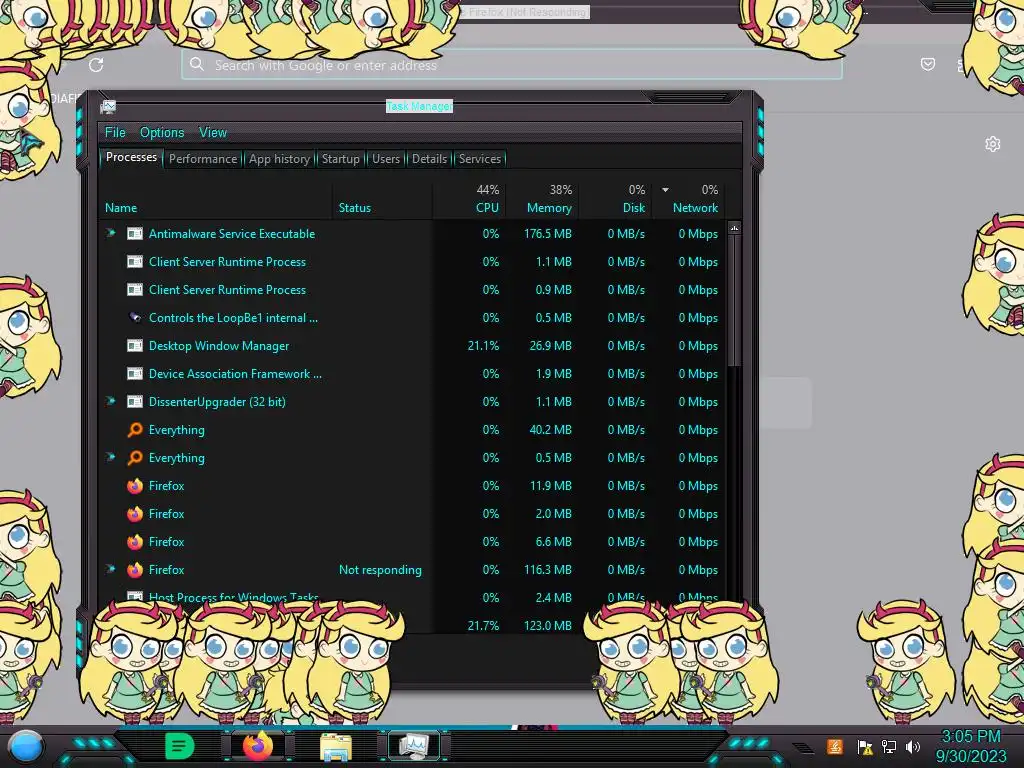Switch to the Services tab
This screenshot has height=768, width=1024.
coord(480,159)
